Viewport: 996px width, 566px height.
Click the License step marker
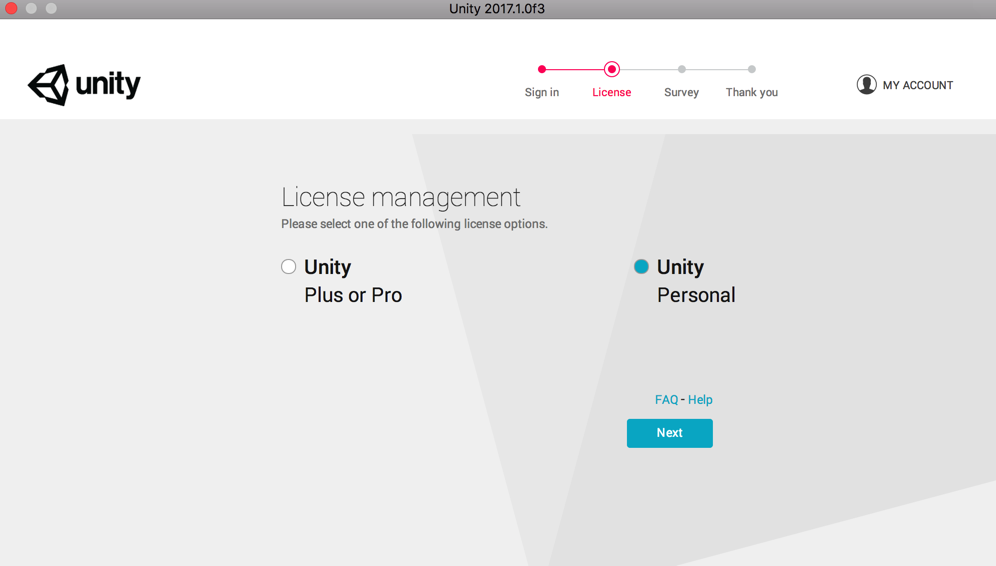[x=612, y=69]
